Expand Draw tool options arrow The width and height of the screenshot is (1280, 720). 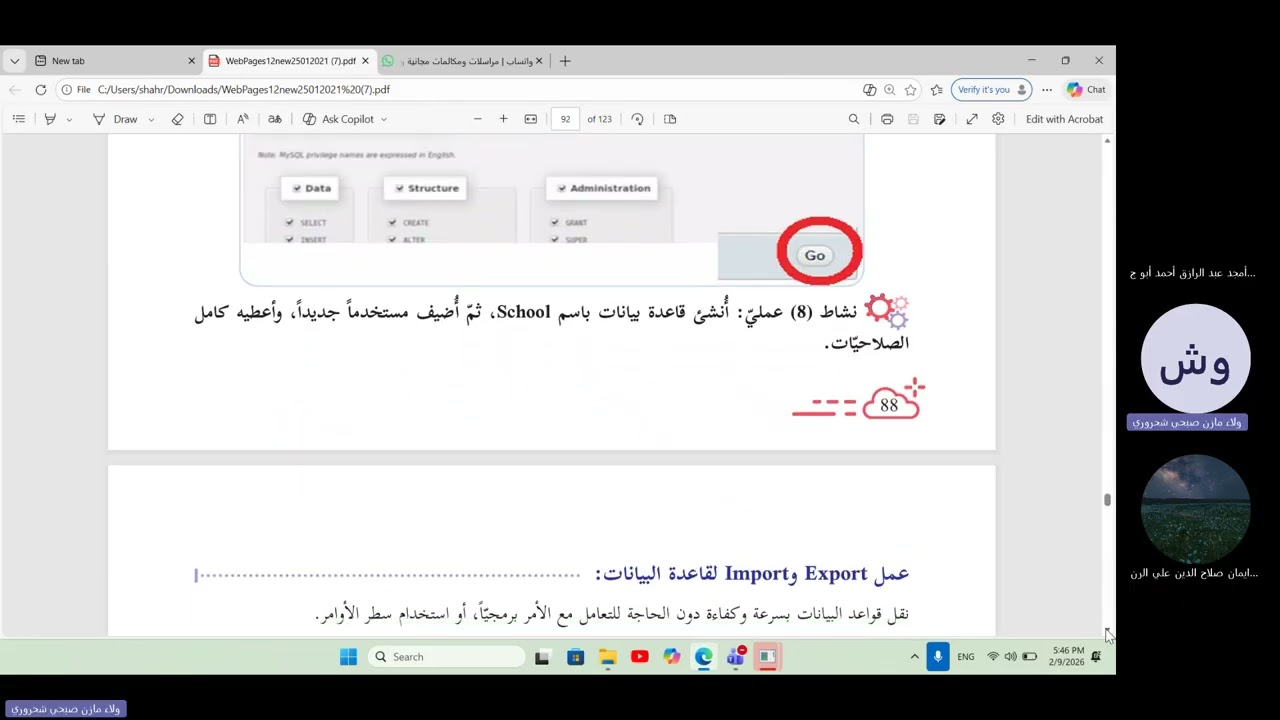[x=151, y=119]
